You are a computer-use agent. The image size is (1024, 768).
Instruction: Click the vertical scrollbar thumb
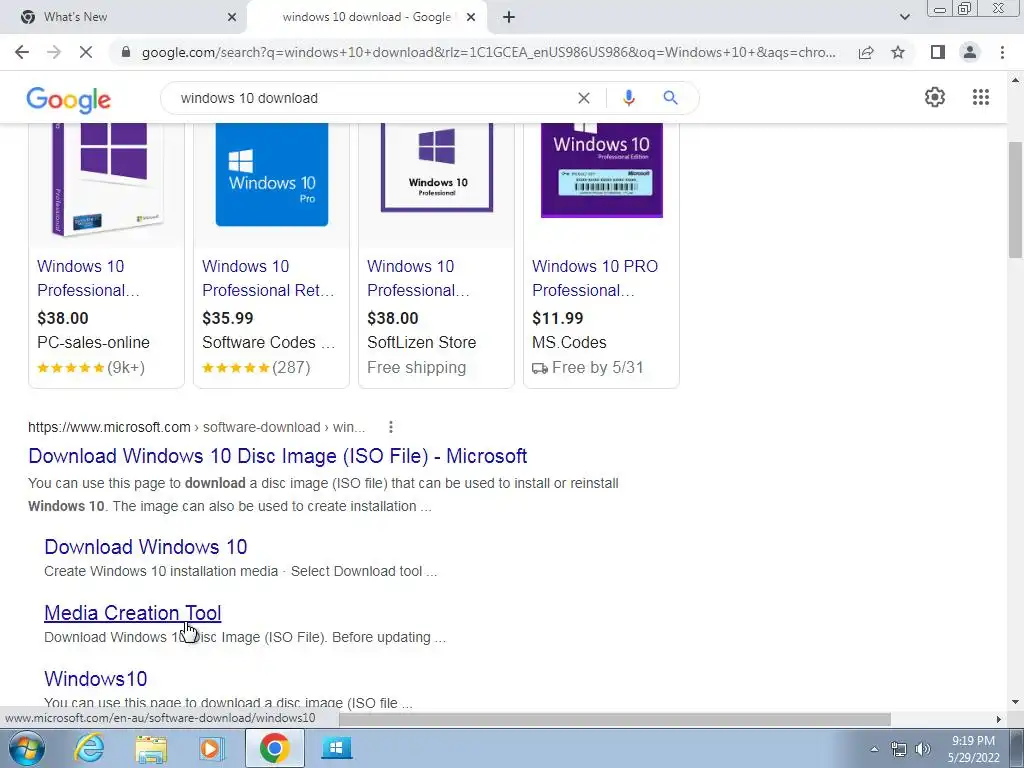click(1015, 200)
